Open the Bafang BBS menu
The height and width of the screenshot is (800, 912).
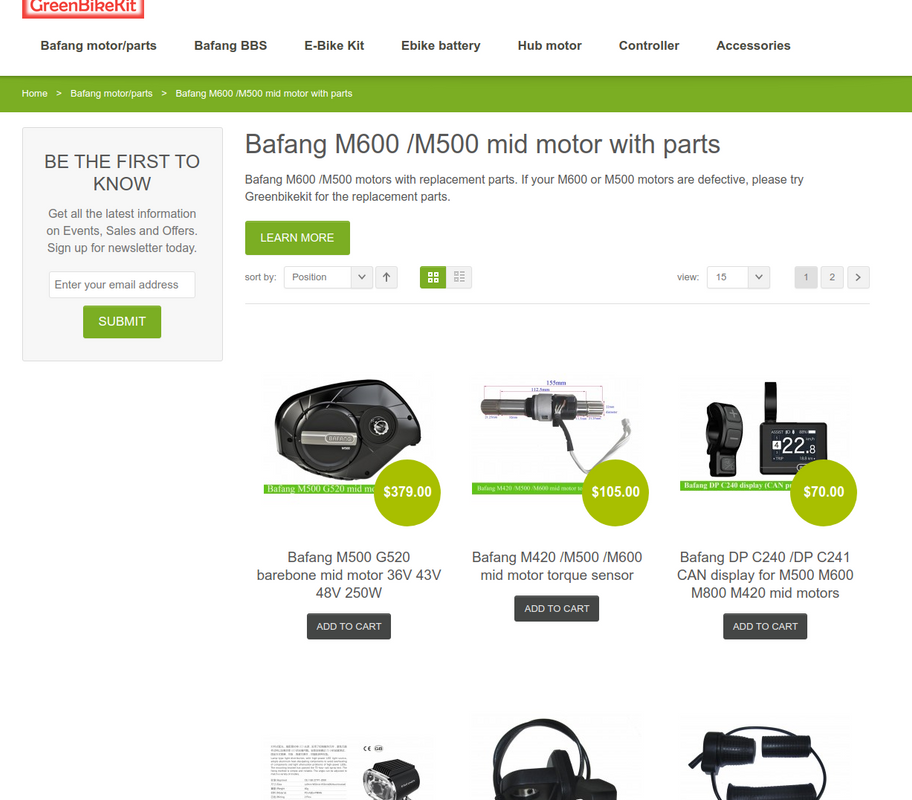click(x=230, y=45)
